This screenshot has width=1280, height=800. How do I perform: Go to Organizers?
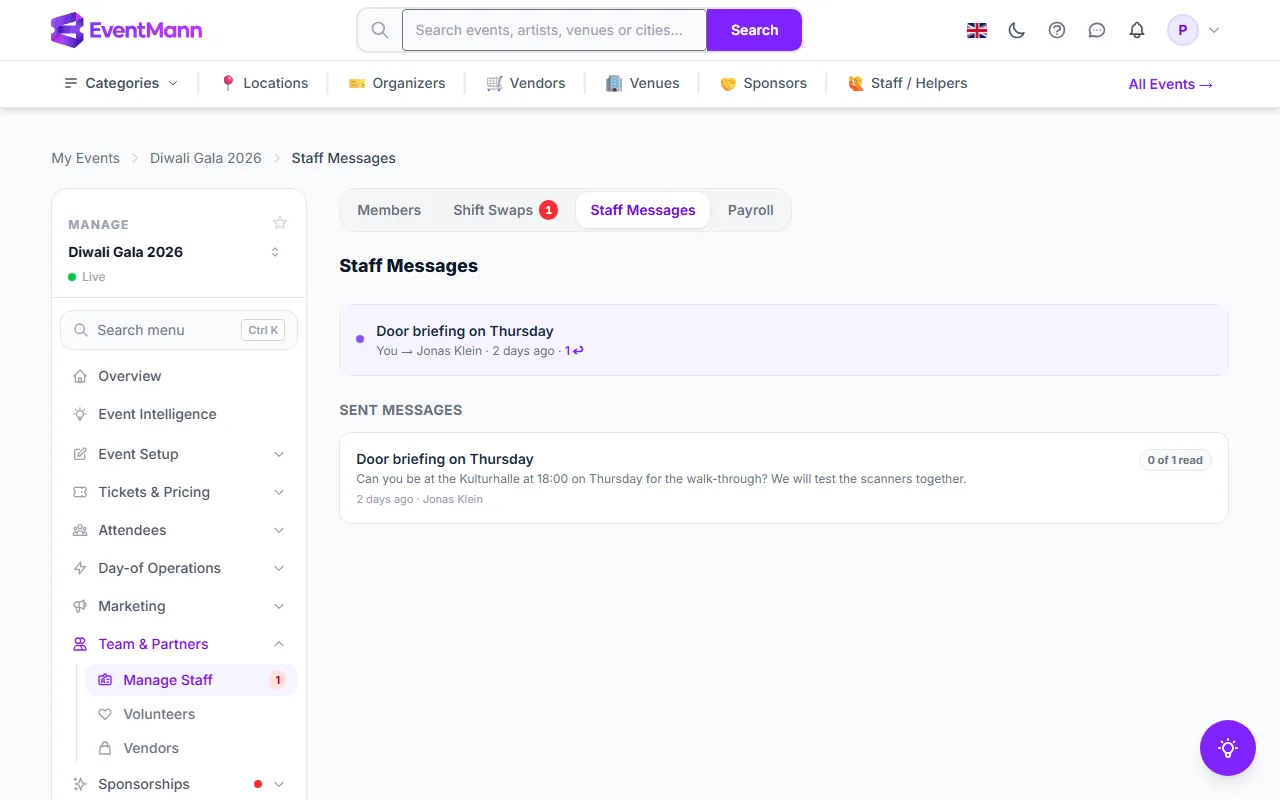[397, 83]
